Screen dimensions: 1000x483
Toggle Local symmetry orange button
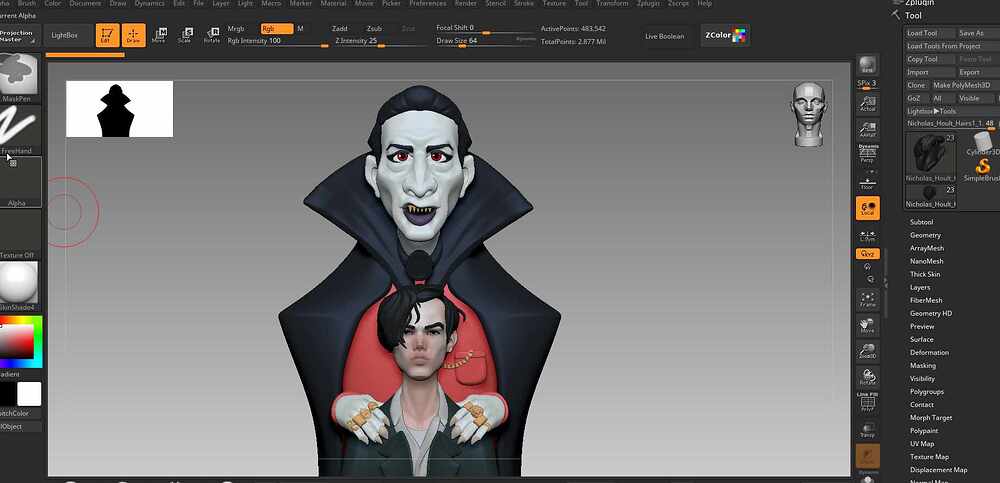coord(867,209)
